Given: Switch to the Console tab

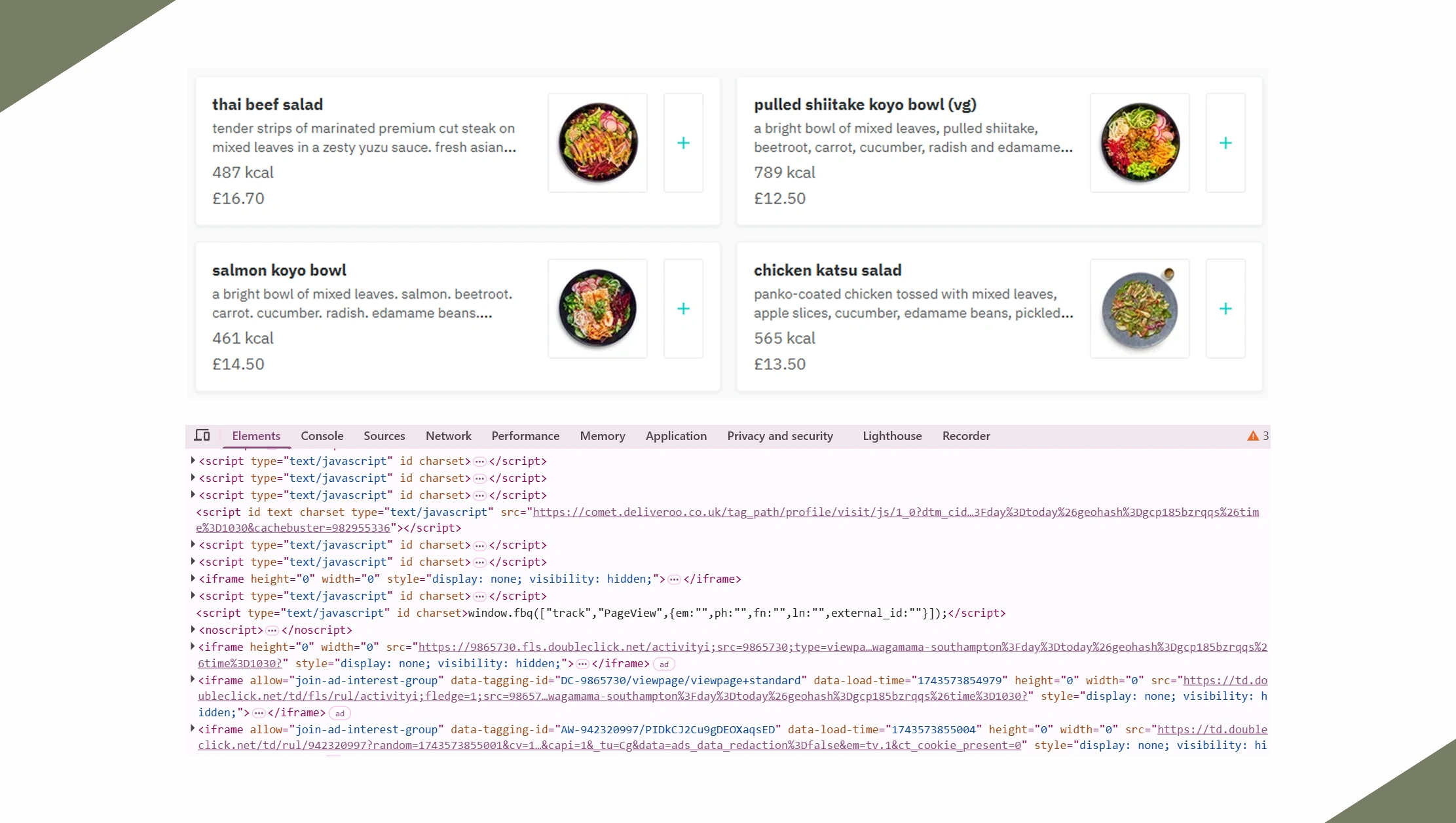Looking at the screenshot, I should (x=322, y=436).
